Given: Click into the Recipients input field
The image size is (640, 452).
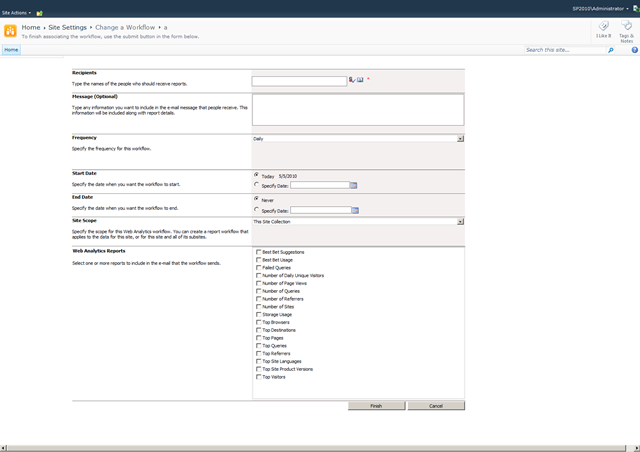Looking at the screenshot, I should (x=299, y=81).
